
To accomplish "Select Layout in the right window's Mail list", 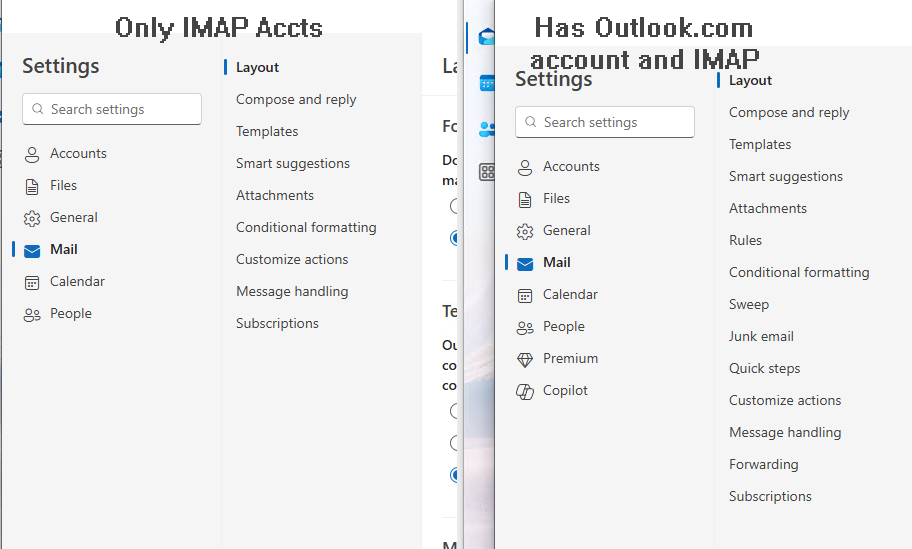I will 750,80.
